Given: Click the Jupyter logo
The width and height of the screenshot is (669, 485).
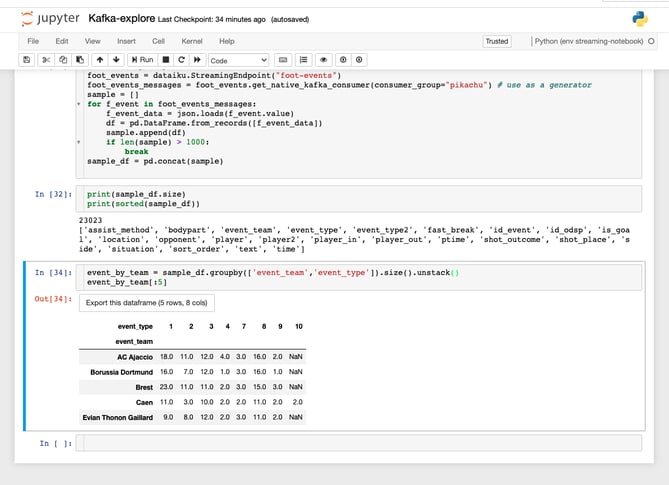Looking at the screenshot, I should point(50,19).
